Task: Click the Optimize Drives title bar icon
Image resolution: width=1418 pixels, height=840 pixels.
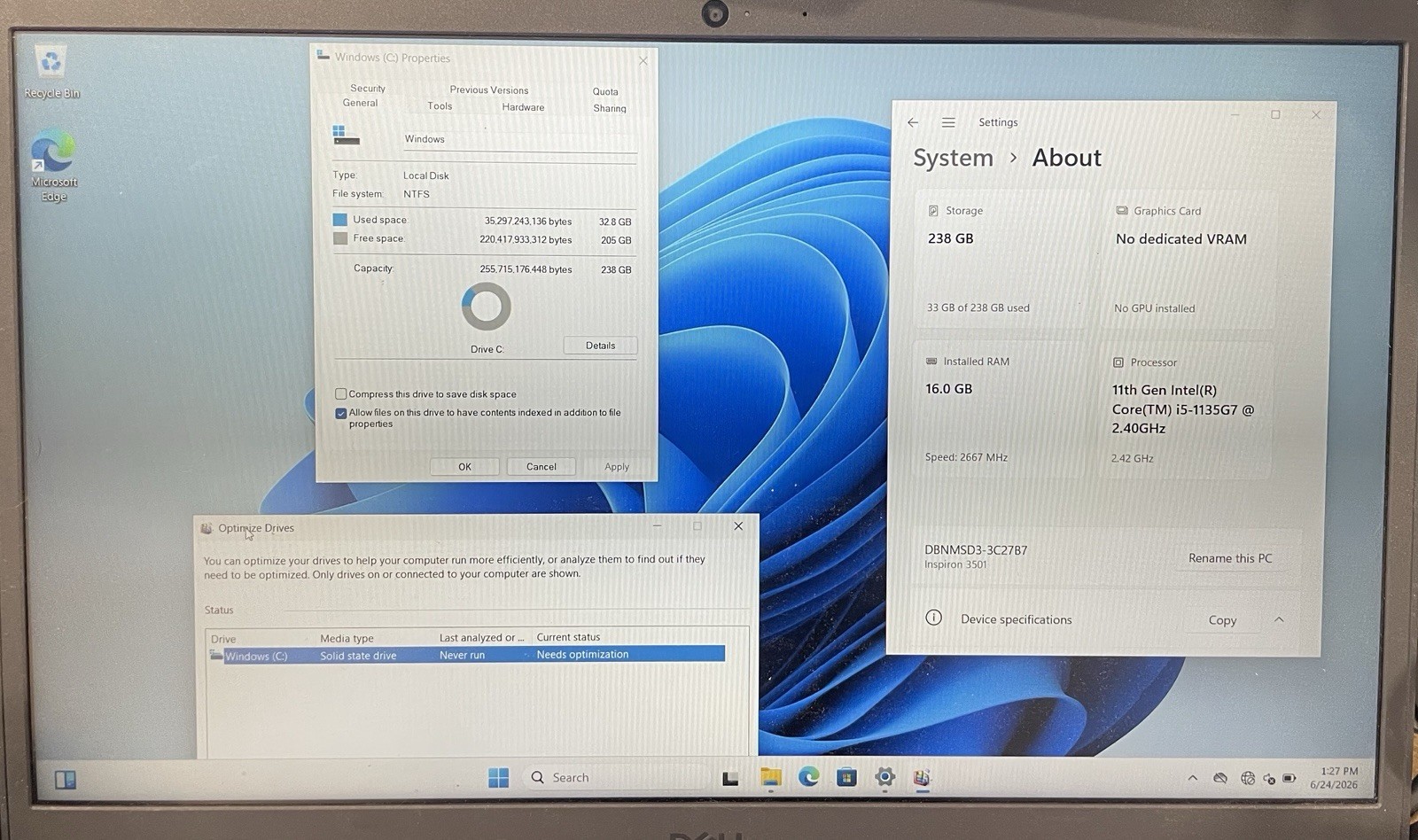Action: tap(206, 528)
